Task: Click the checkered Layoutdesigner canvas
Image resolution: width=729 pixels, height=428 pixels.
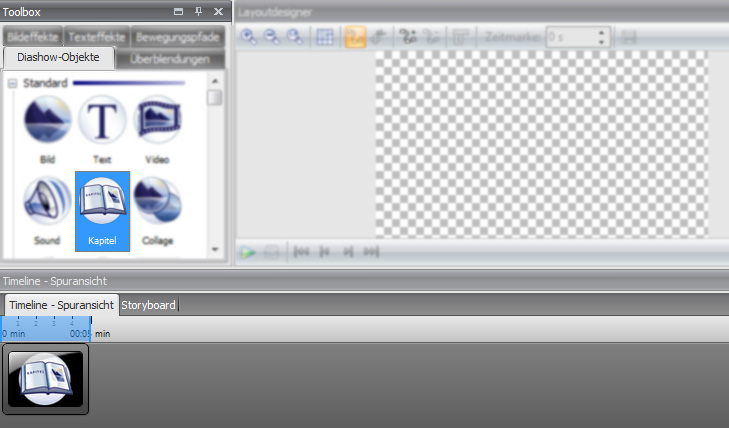Action: pos(541,144)
